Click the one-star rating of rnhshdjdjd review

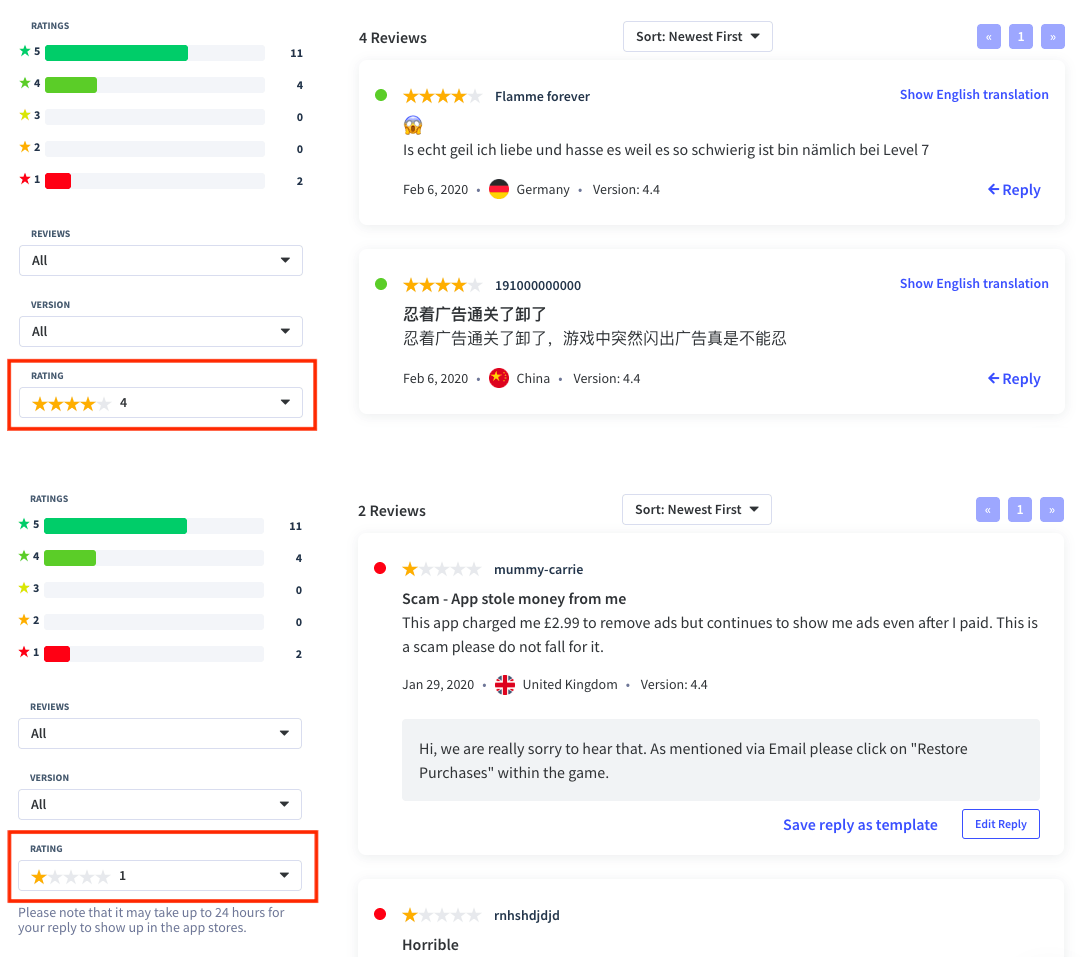442,915
